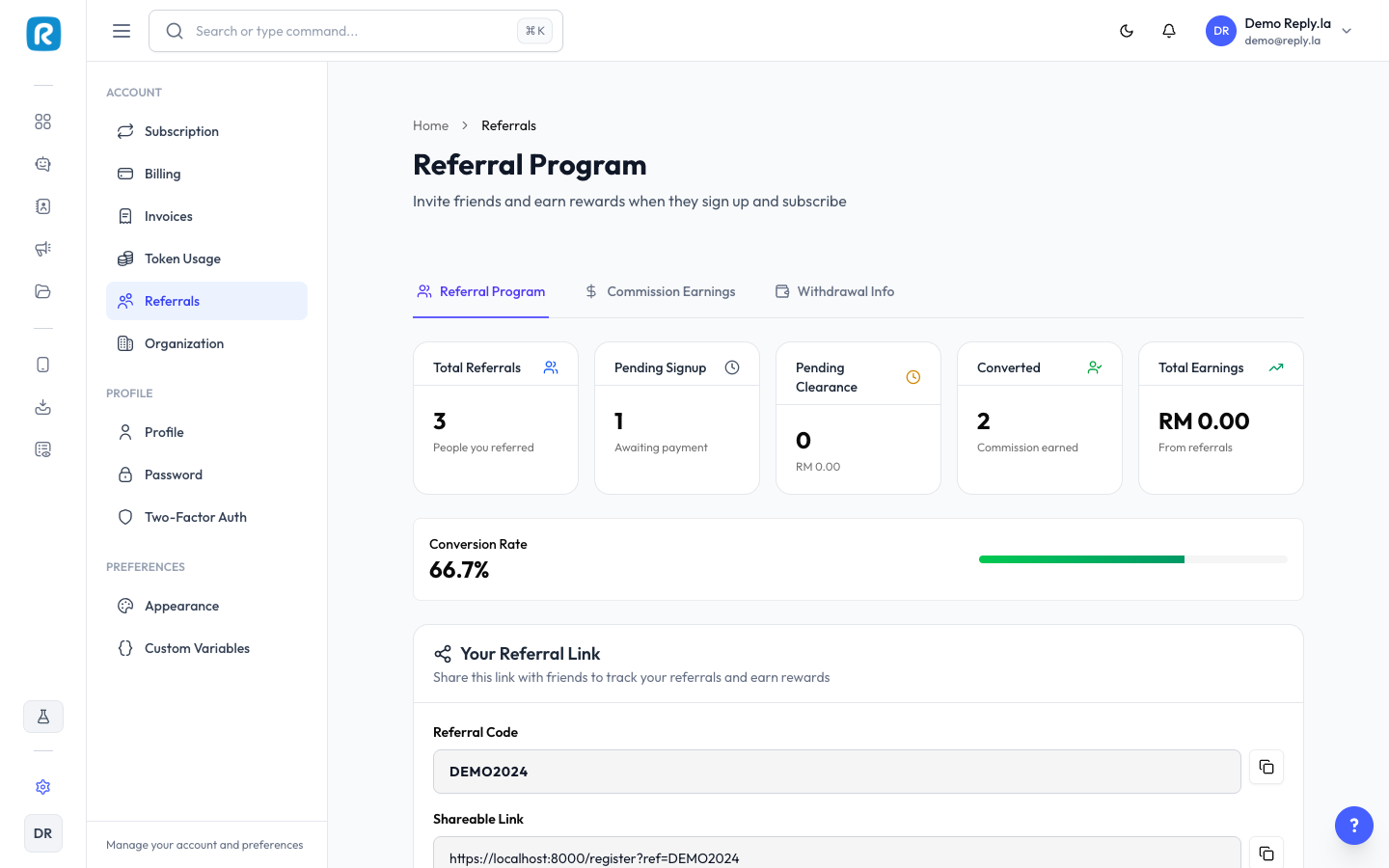
Task: Open the megaphone campaigns icon
Action: [42, 249]
